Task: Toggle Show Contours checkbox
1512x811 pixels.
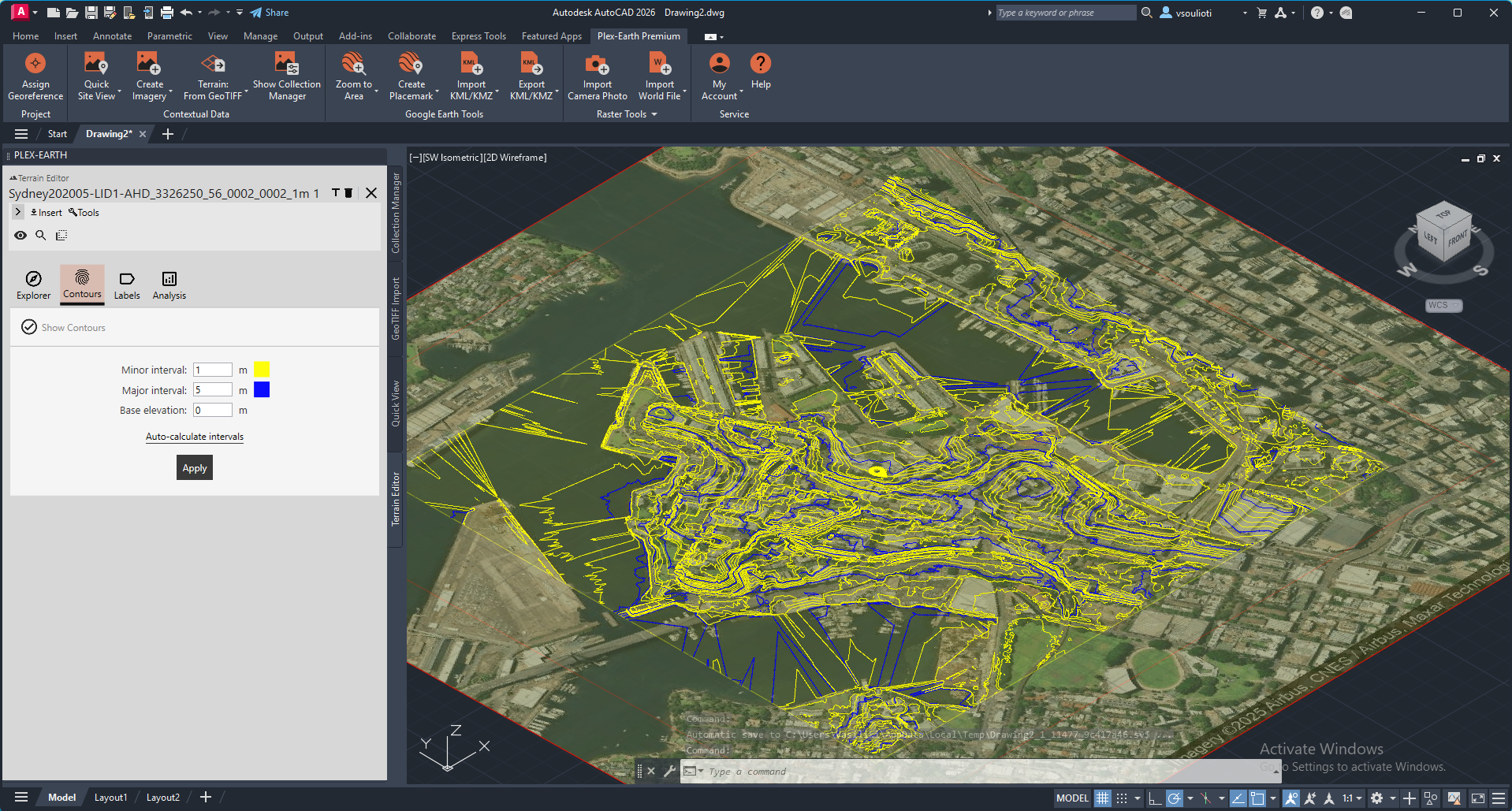Action: point(29,327)
